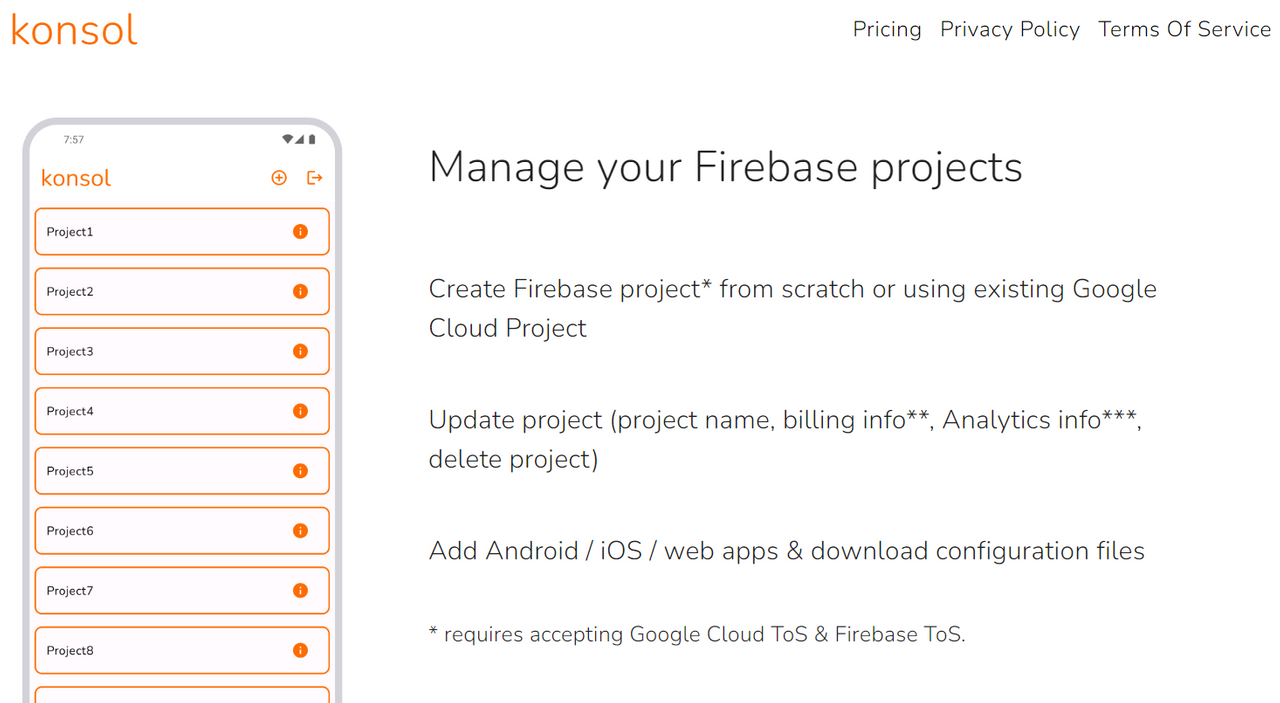Tap the info icon for Project3

[300, 351]
